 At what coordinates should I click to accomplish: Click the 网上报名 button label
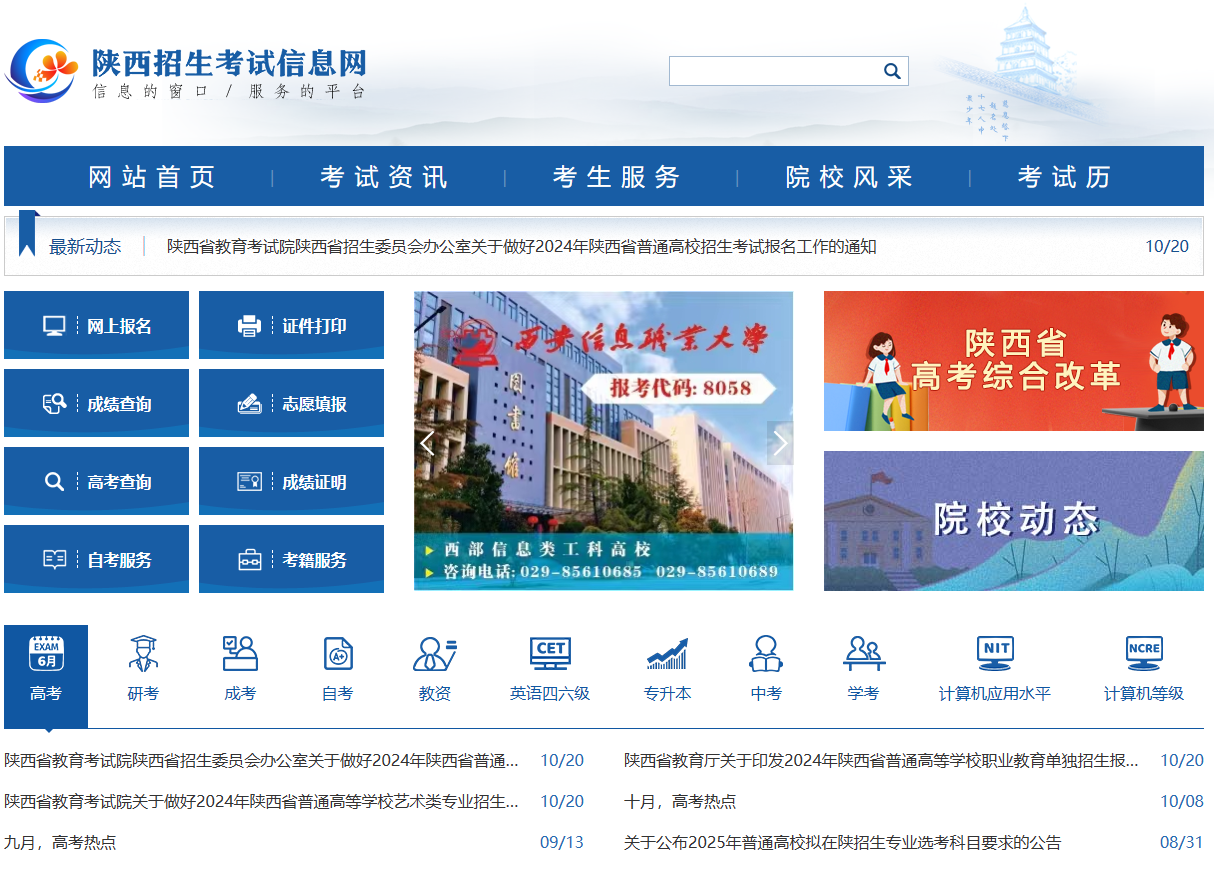[119, 326]
